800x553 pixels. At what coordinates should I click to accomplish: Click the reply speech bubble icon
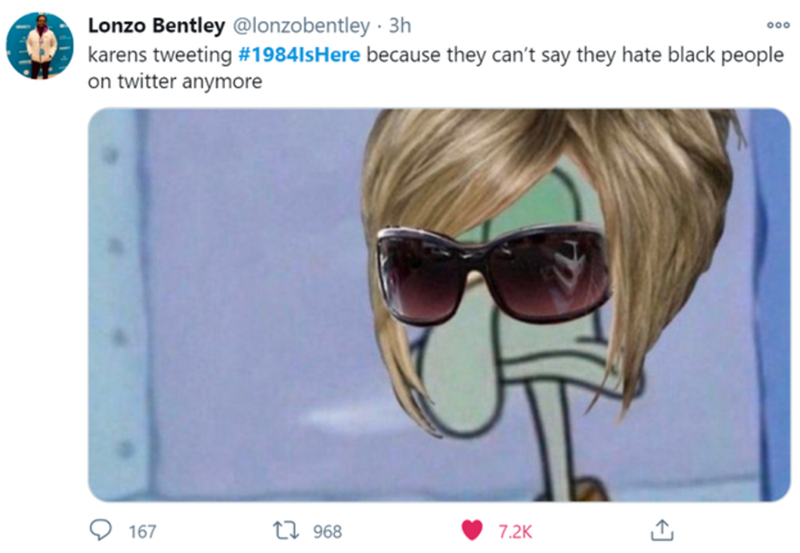[x=104, y=530]
